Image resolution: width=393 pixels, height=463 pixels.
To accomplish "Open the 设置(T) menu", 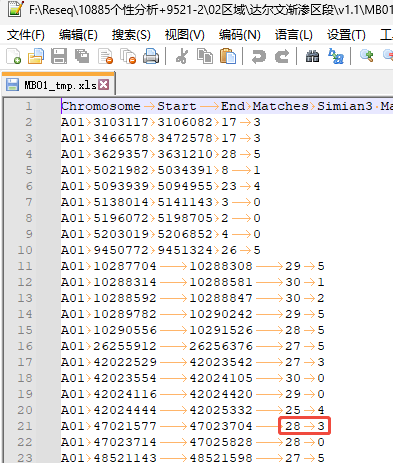I will click(x=346, y=35).
